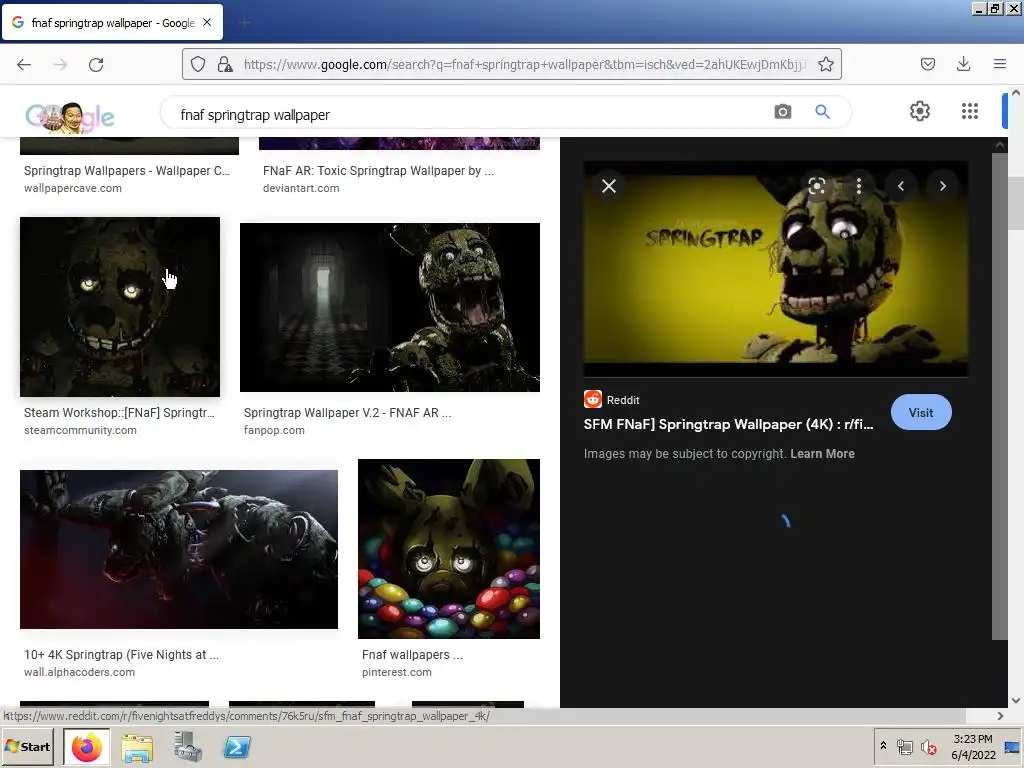Click the preview panel vertical scrollbar
The image size is (1024, 768).
pos(999,396)
